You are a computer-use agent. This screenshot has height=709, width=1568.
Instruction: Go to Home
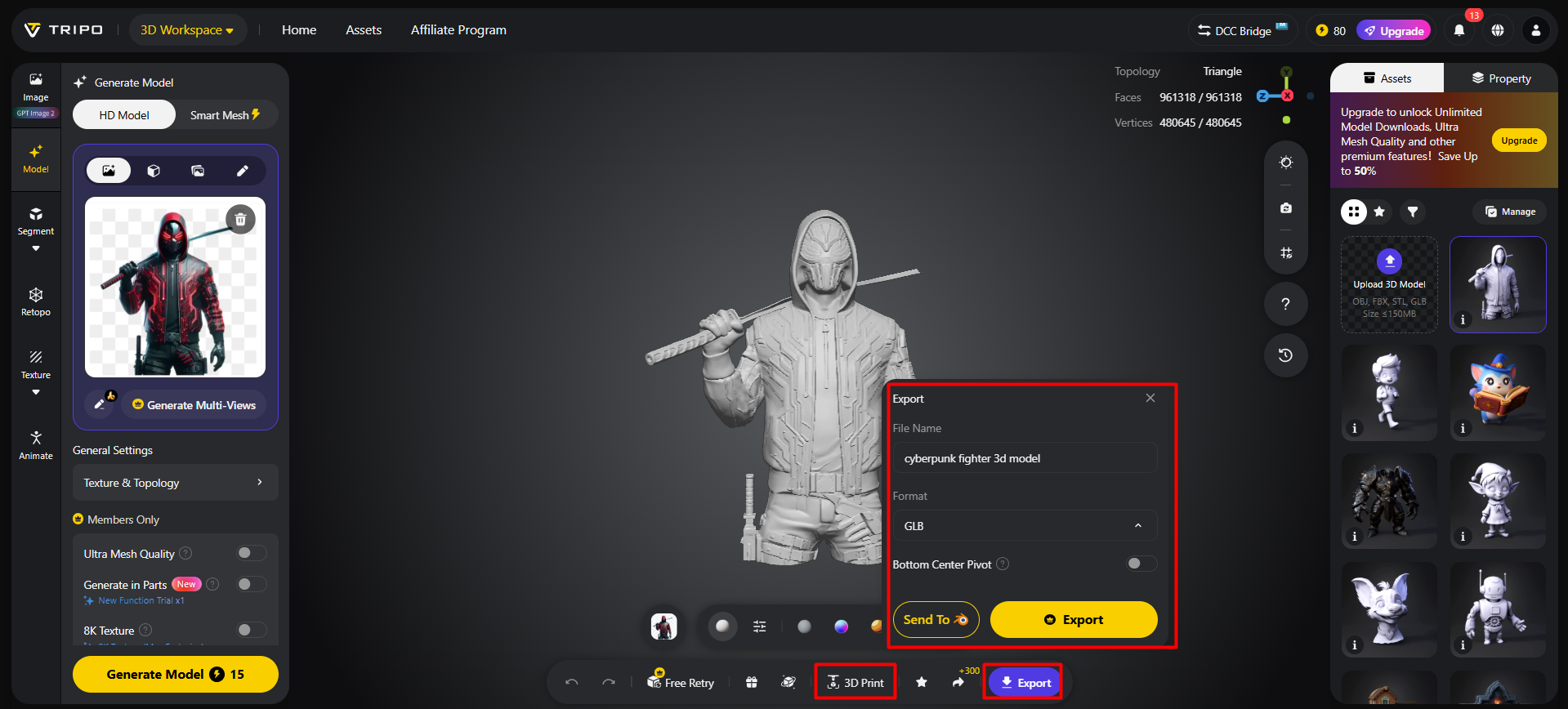(299, 30)
